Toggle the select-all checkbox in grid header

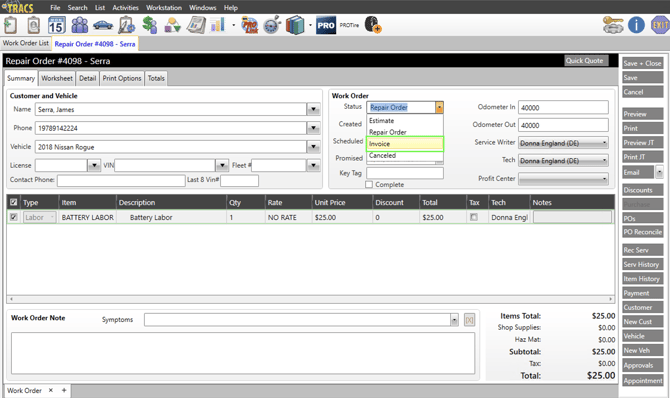click(x=14, y=202)
